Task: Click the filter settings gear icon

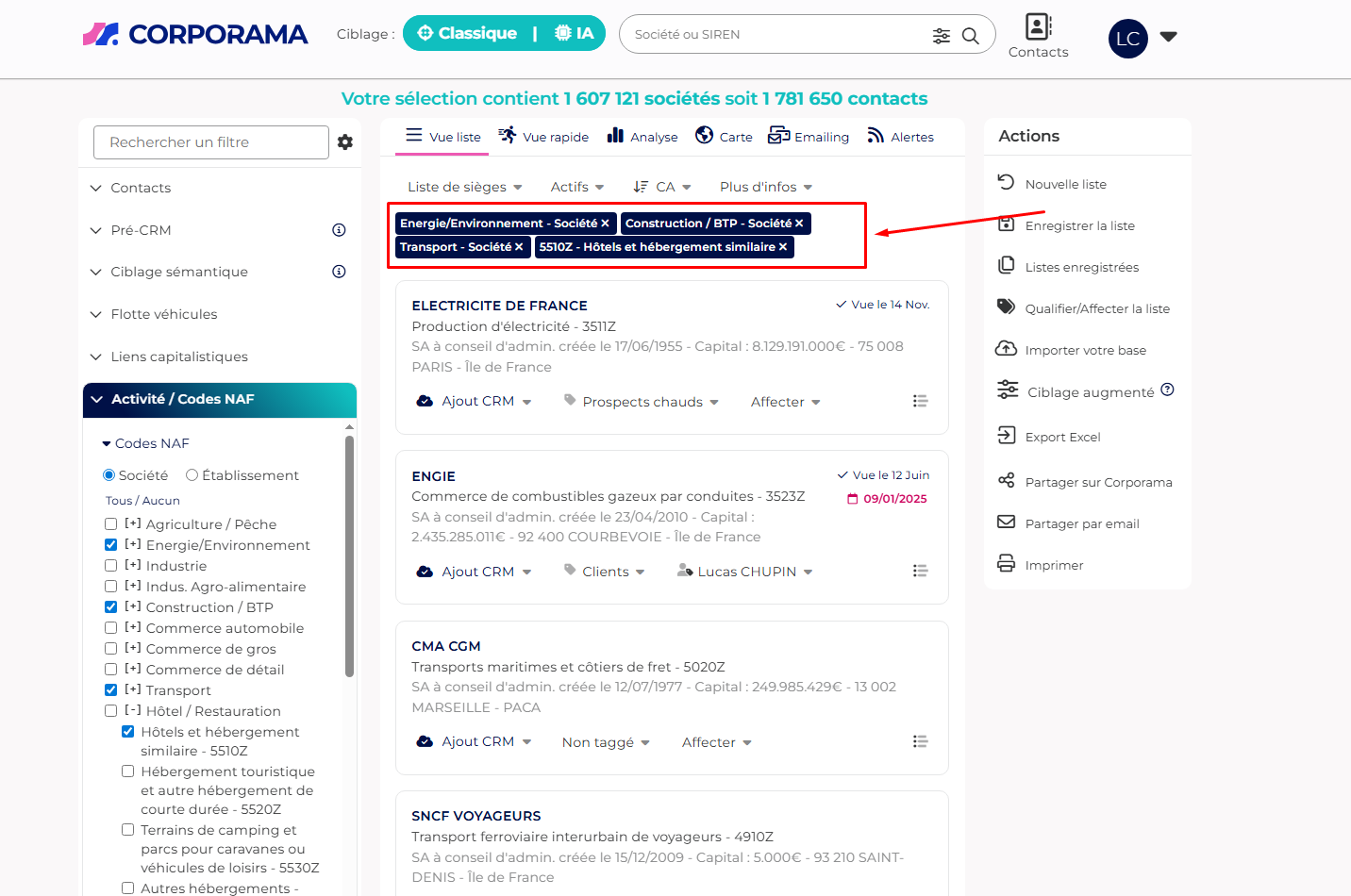Action: (x=345, y=142)
